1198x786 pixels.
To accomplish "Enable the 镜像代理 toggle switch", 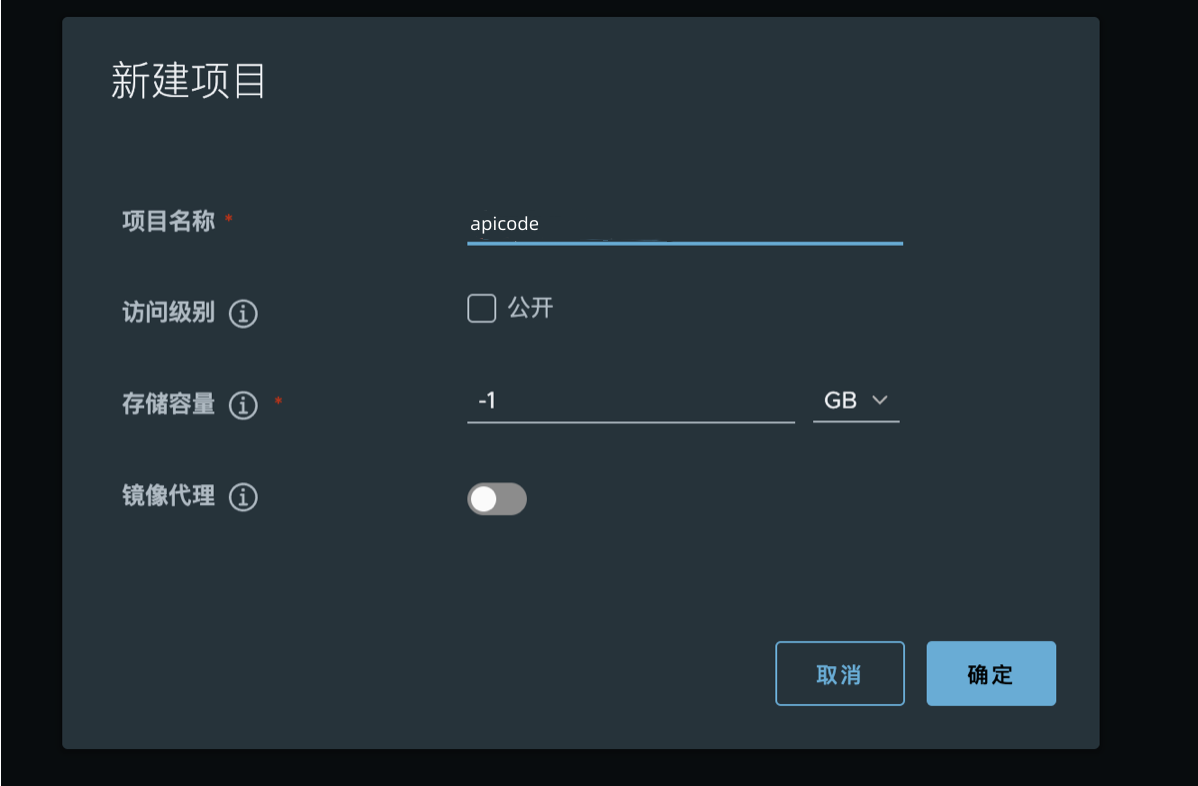I will 497,499.
